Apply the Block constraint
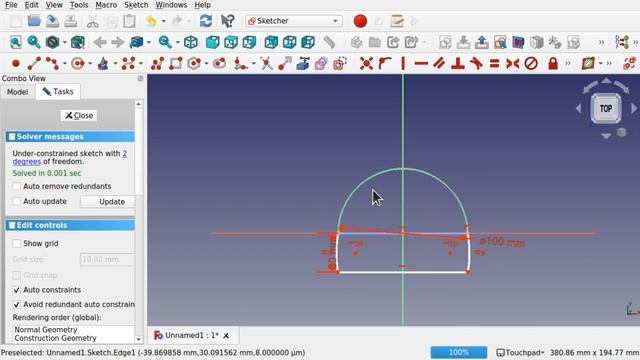Image resolution: width=640 pixels, height=360 pixels. click(531, 63)
